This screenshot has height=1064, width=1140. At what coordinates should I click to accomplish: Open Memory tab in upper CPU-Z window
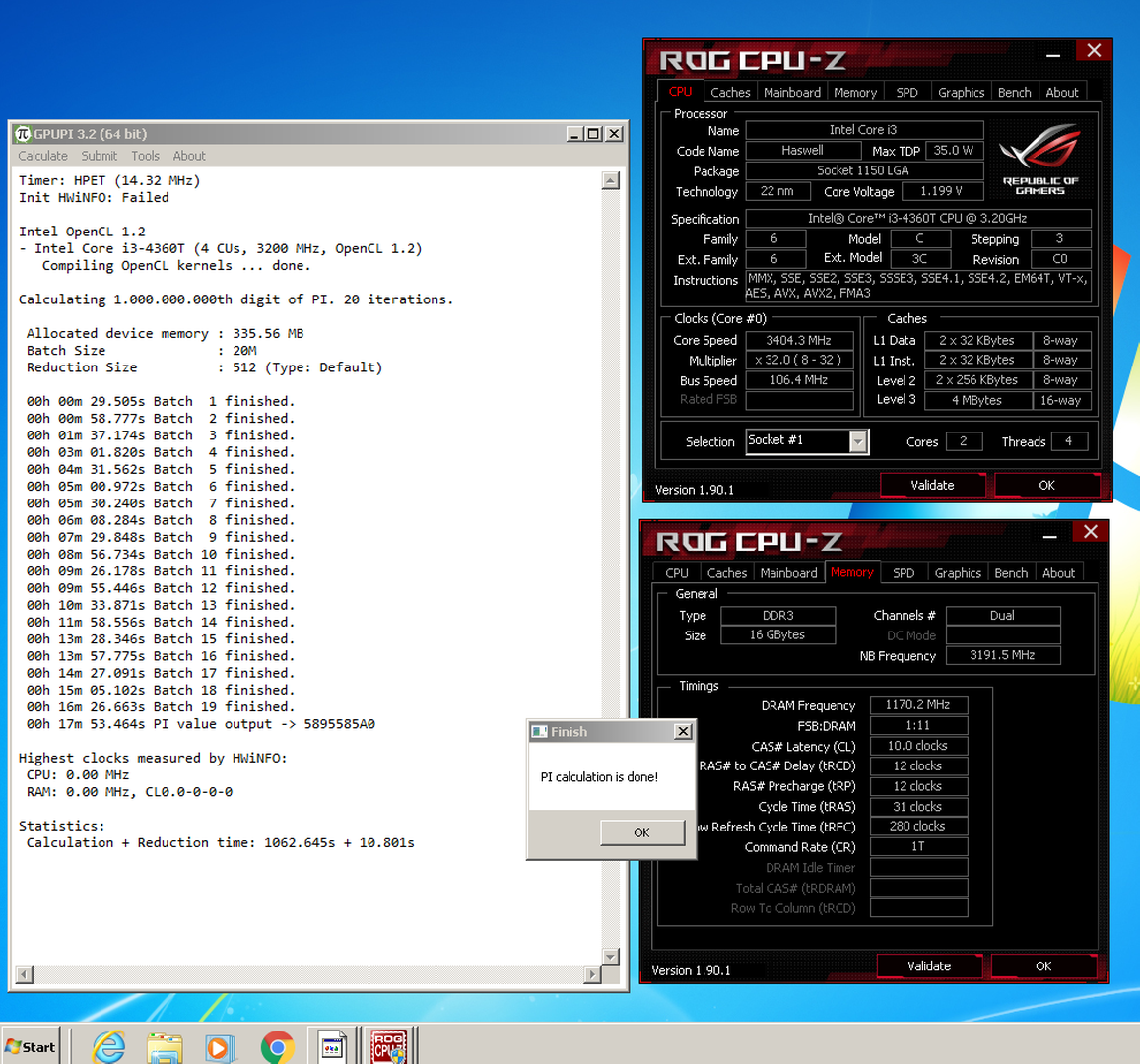tap(855, 93)
